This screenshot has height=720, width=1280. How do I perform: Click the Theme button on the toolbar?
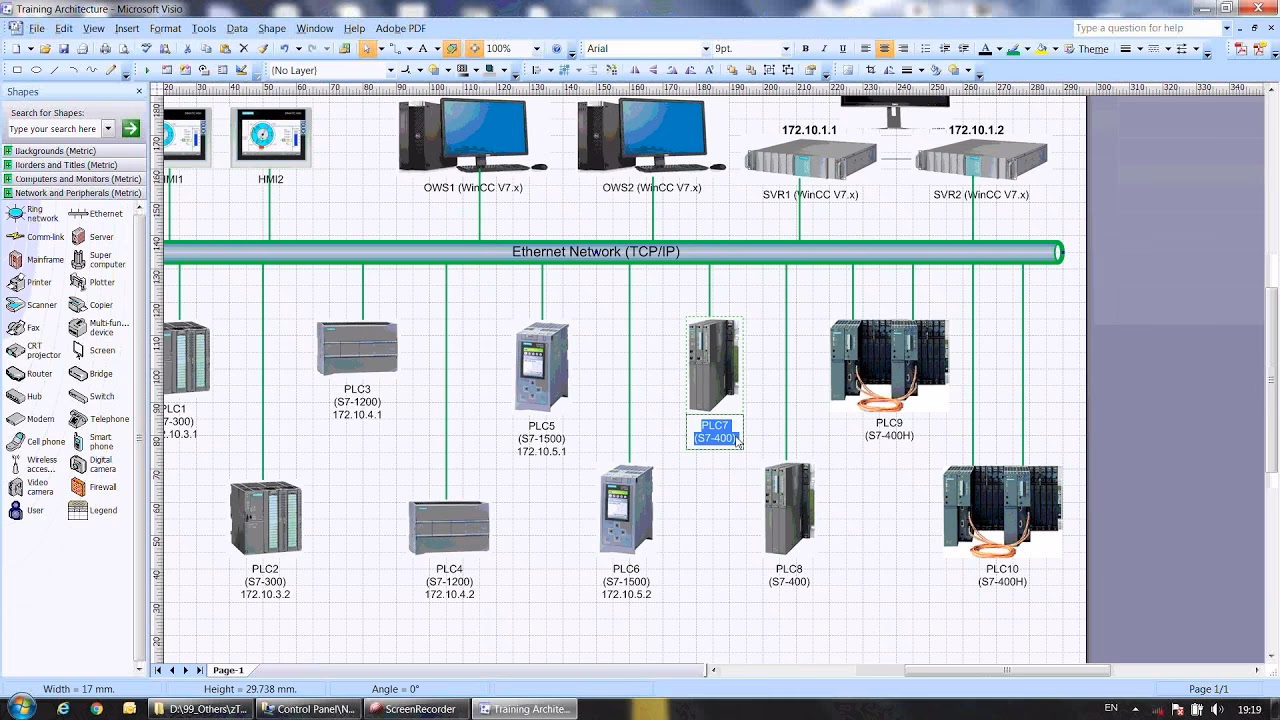click(x=1090, y=48)
